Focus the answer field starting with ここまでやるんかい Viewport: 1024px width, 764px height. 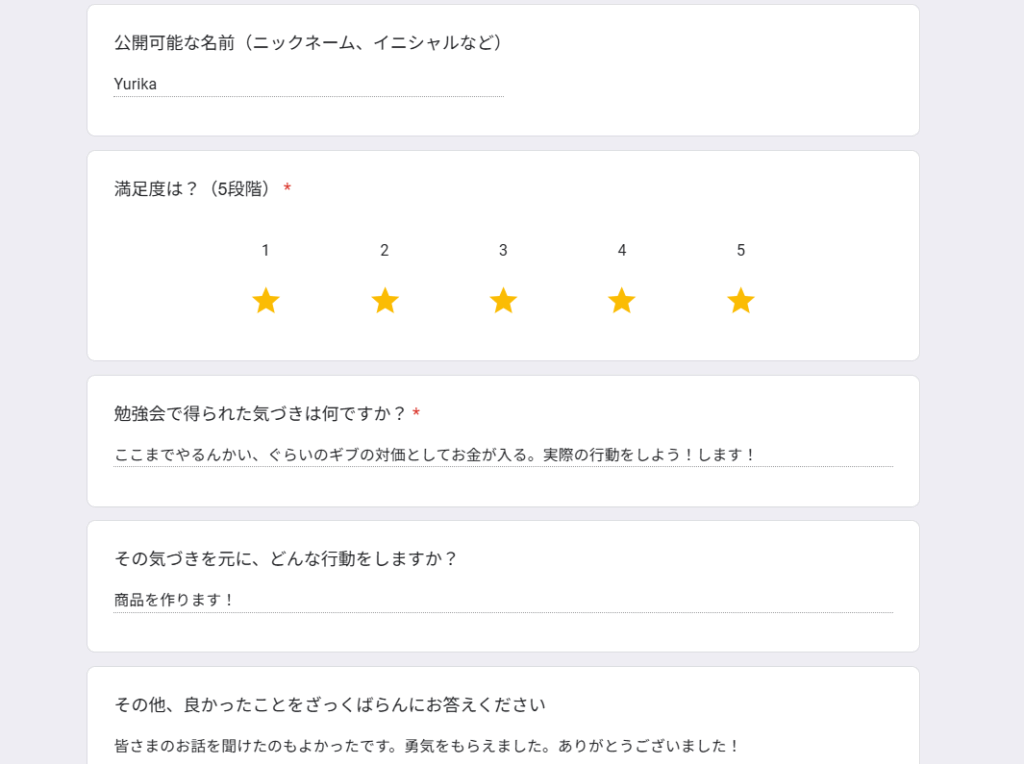(x=503, y=454)
